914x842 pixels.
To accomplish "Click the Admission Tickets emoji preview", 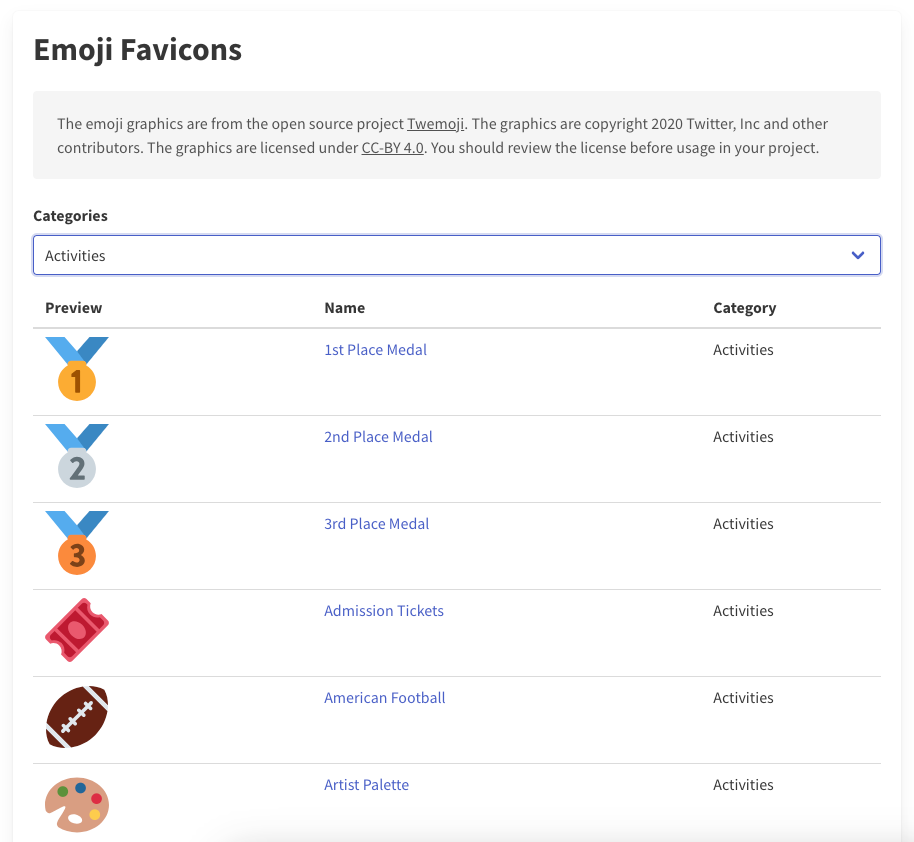I will [x=77, y=630].
